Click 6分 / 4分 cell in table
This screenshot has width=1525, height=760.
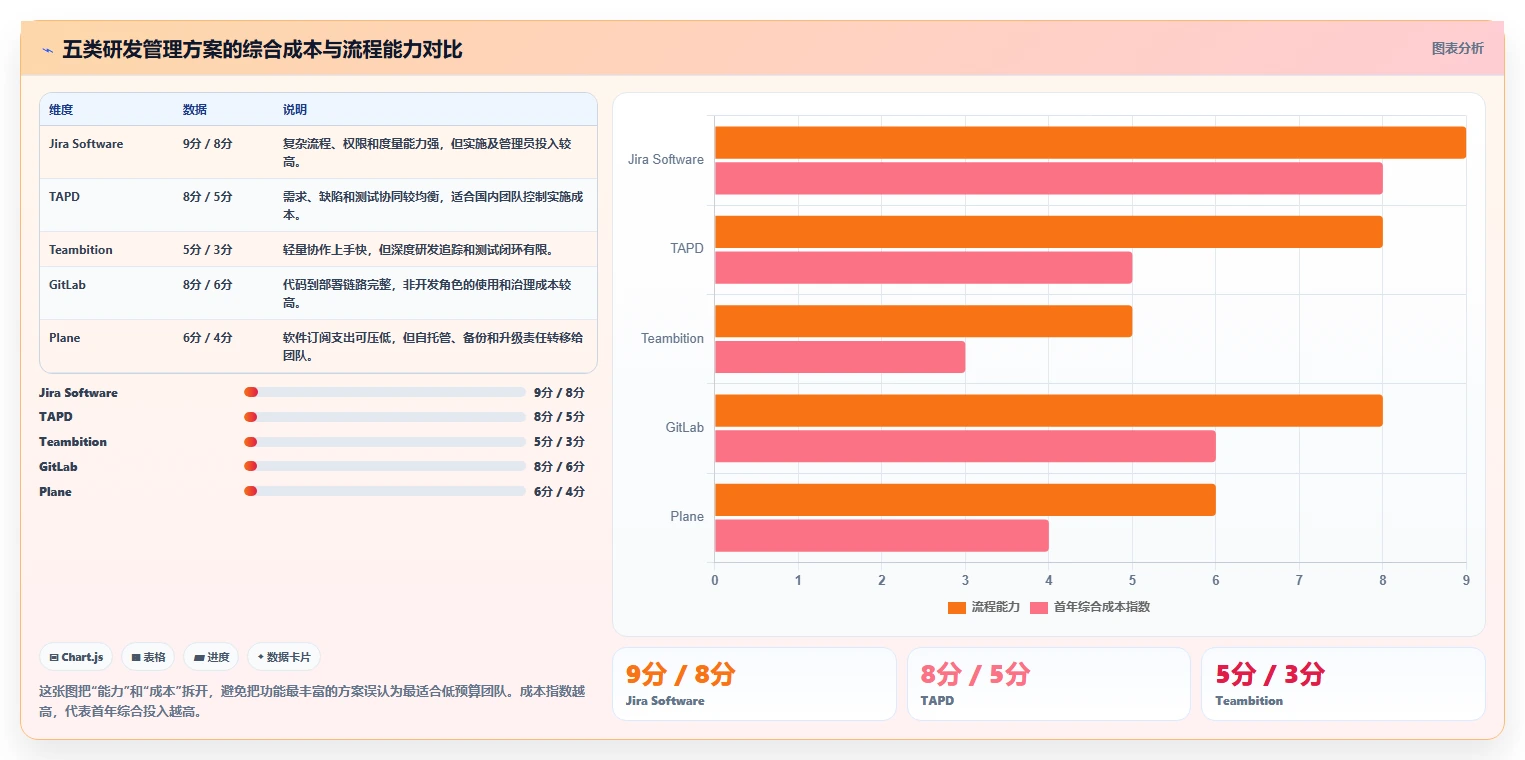pyautogui.click(x=208, y=338)
